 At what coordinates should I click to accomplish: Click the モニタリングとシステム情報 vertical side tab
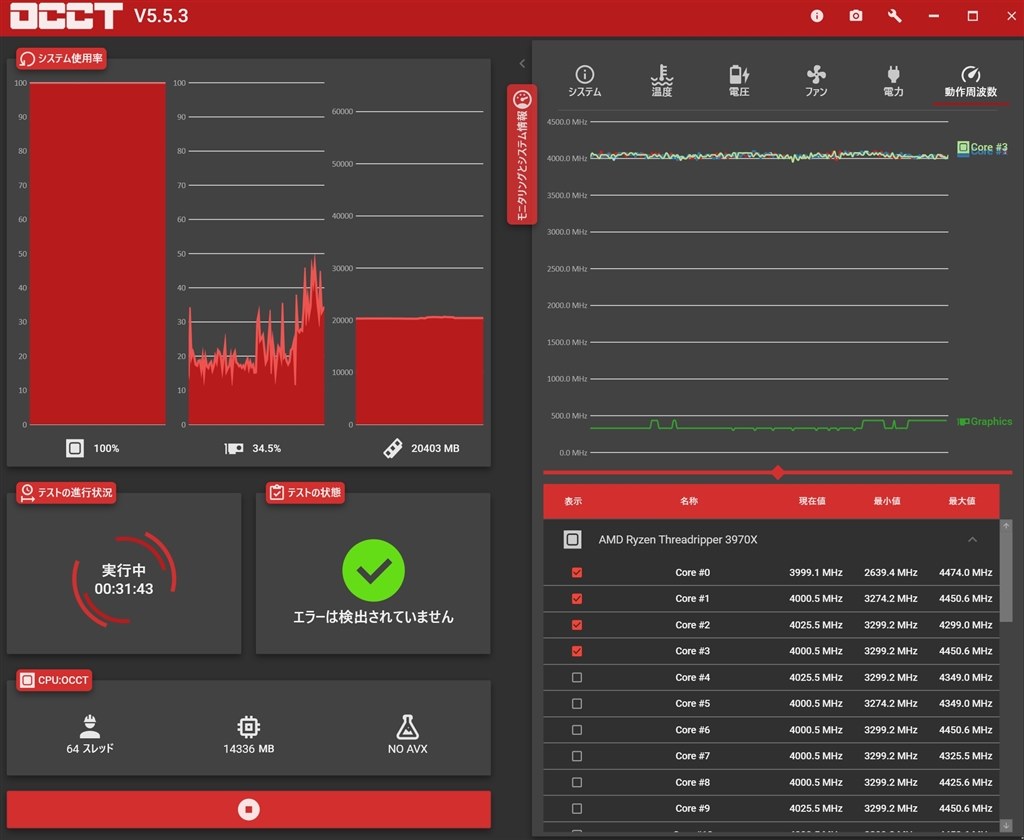522,154
